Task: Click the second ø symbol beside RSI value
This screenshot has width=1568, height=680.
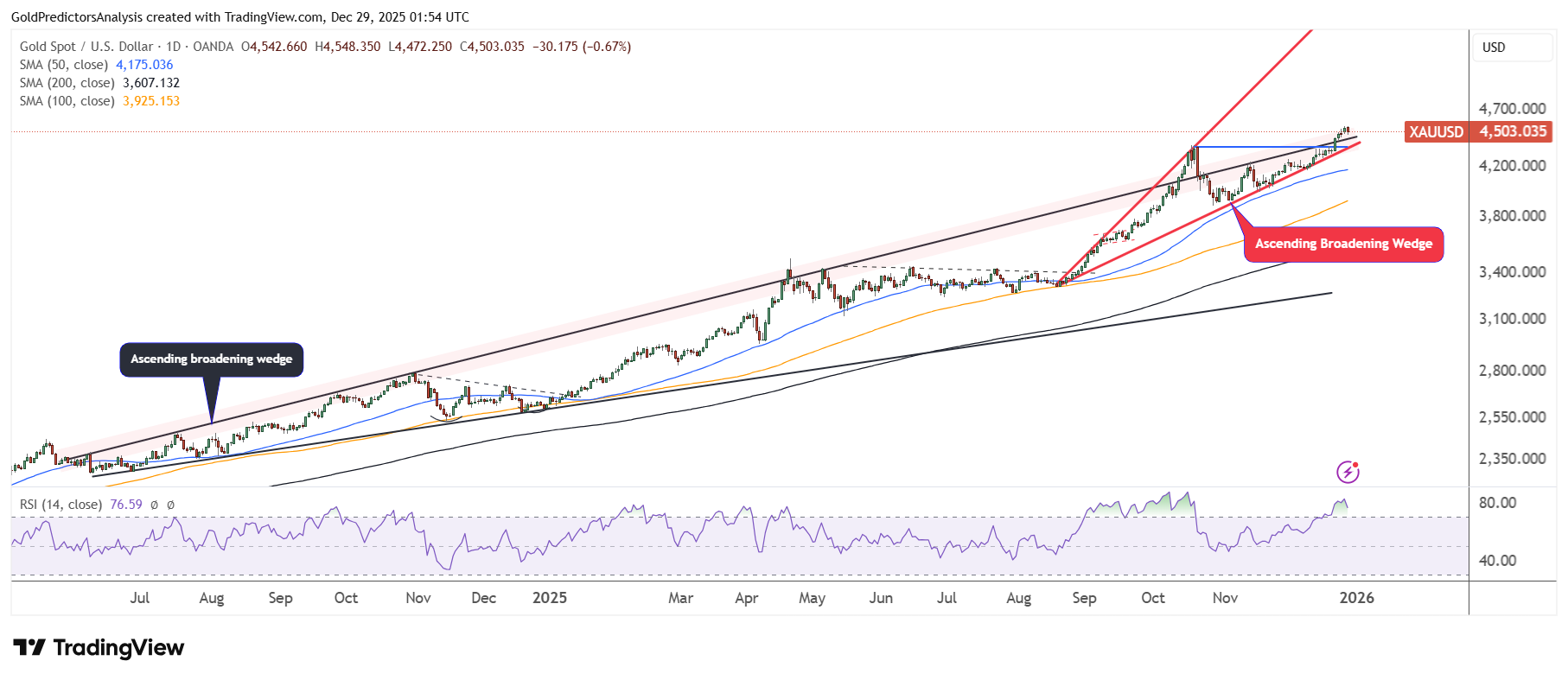Action: click(x=170, y=505)
